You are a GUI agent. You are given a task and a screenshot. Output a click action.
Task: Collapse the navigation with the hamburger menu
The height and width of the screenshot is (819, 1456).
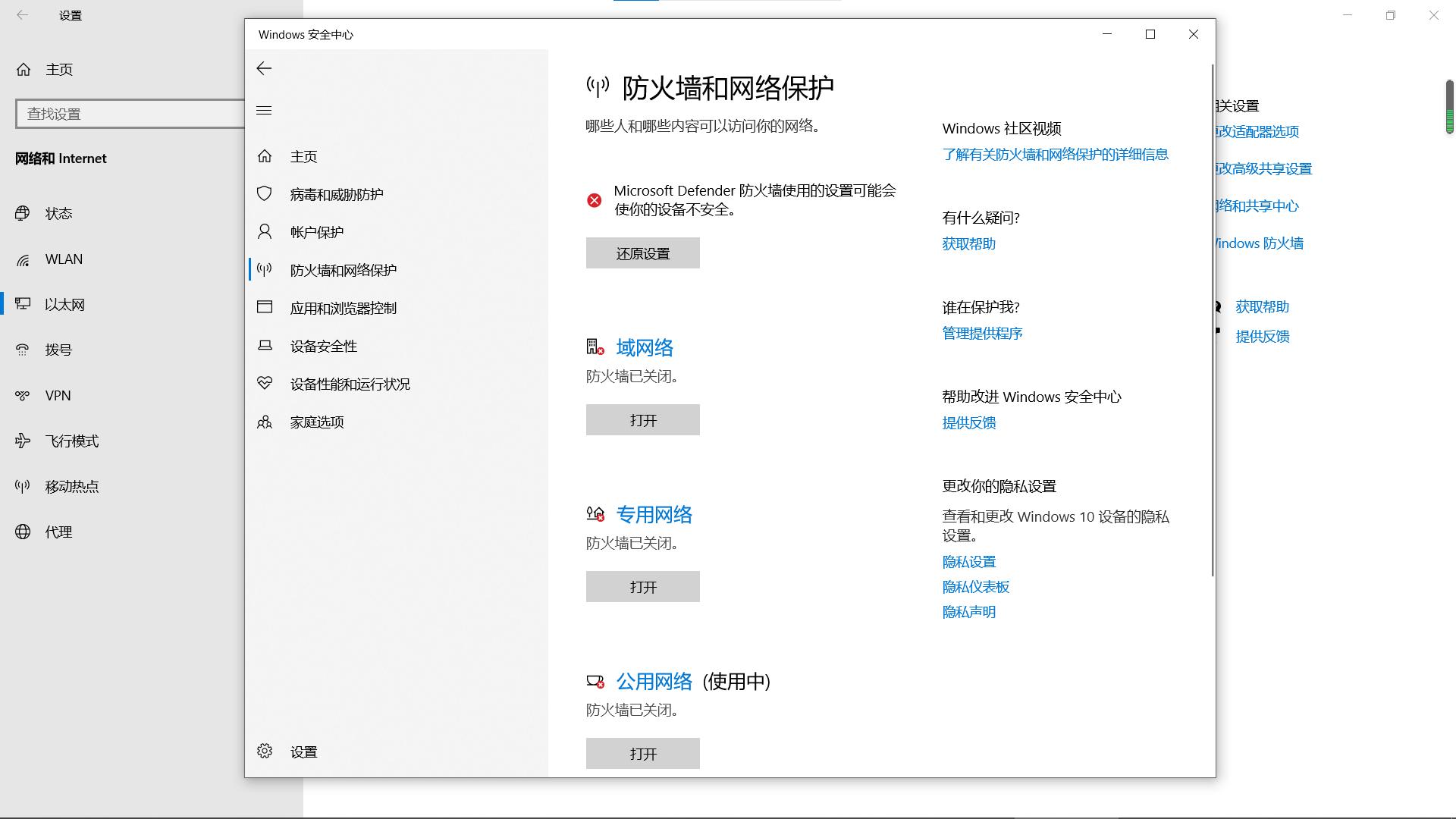pos(264,110)
